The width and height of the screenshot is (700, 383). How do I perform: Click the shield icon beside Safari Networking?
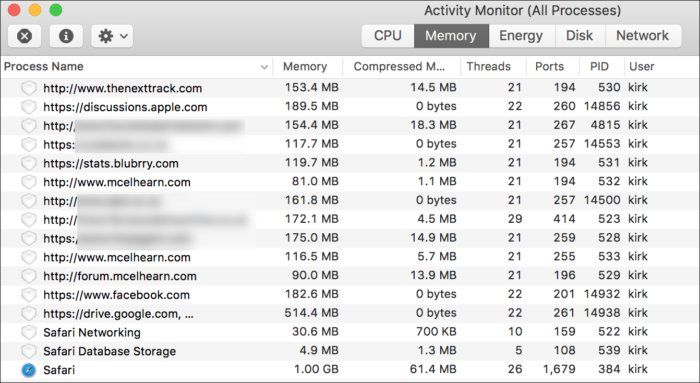point(29,332)
